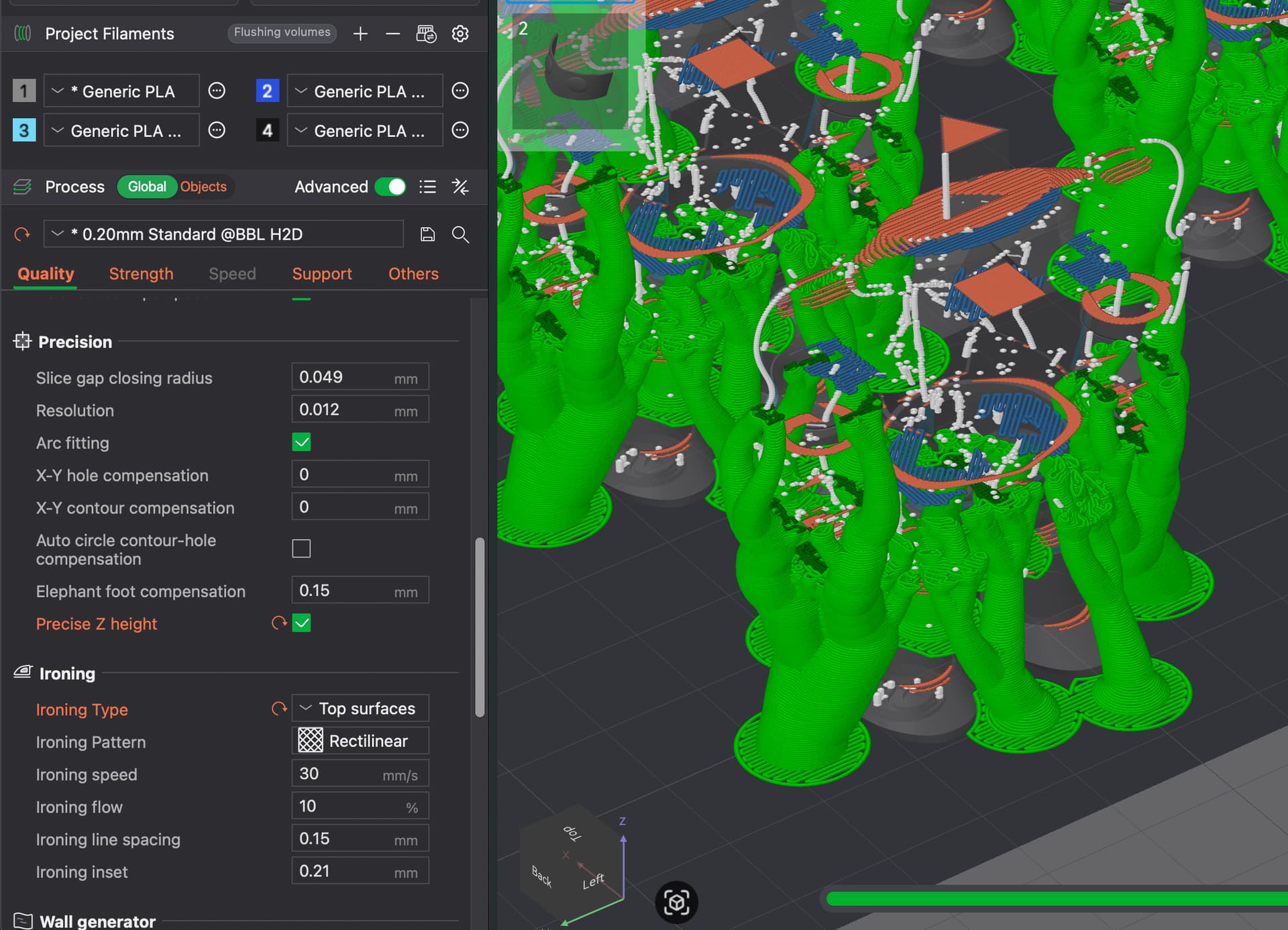Click filament 2 blue color swatch
The width and height of the screenshot is (1288, 930).
[267, 91]
